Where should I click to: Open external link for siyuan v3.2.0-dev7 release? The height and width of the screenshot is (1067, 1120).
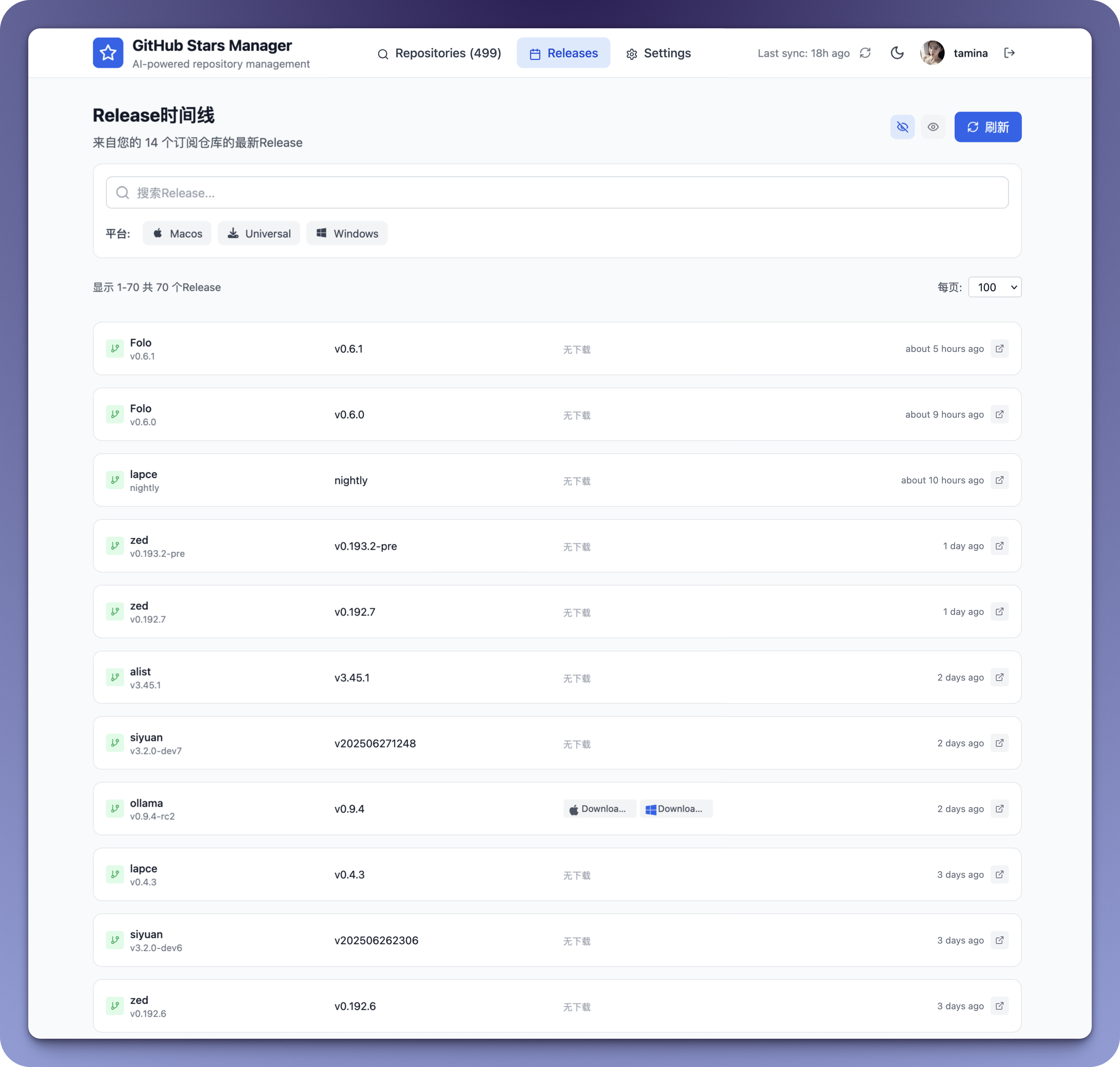click(x=999, y=743)
